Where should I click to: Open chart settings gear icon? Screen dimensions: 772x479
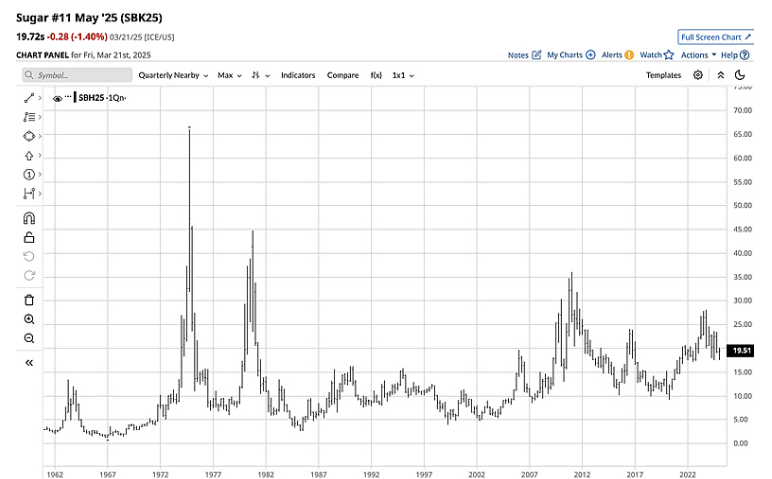(x=698, y=75)
